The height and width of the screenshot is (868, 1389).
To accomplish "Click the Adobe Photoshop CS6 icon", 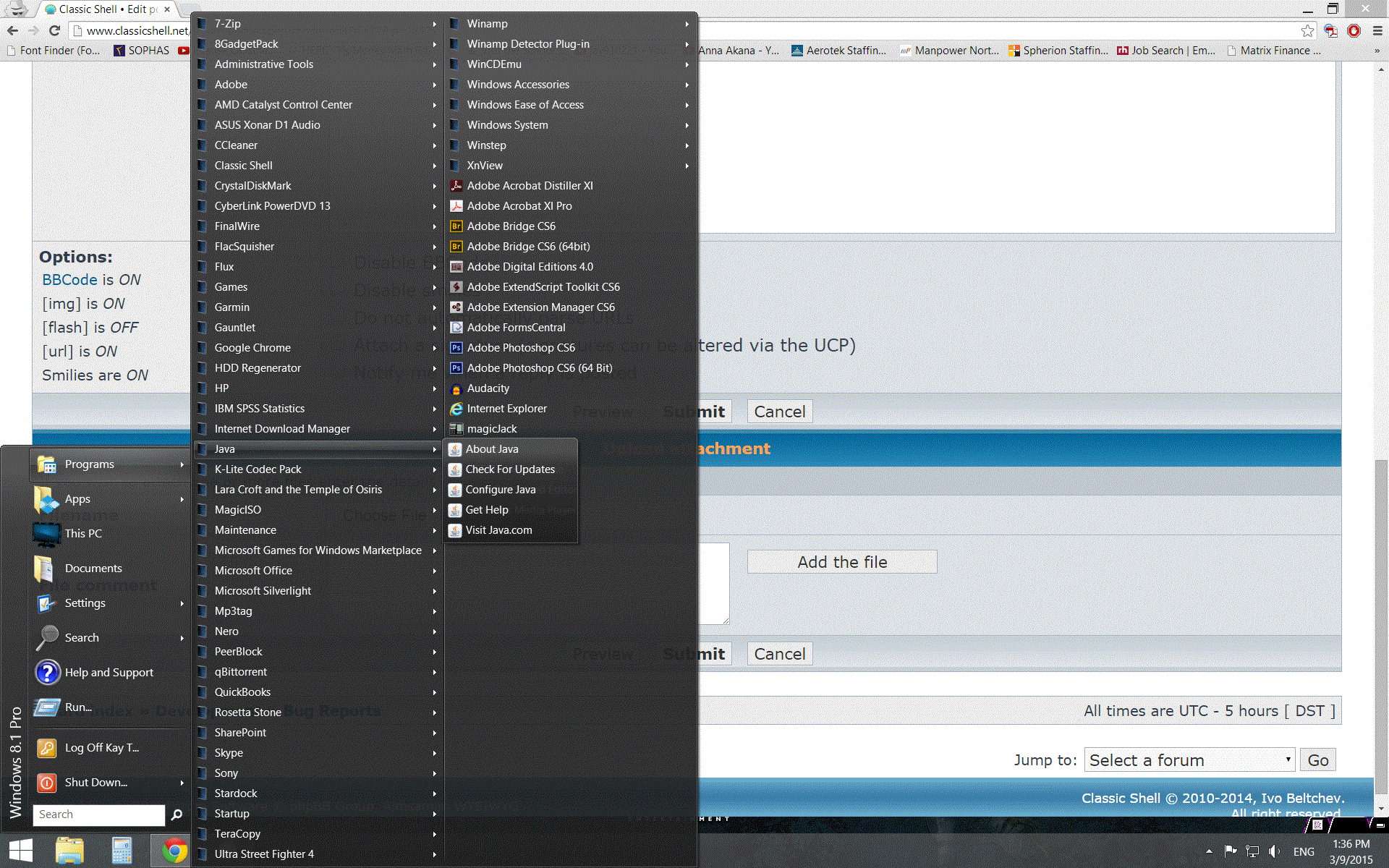I will (456, 348).
